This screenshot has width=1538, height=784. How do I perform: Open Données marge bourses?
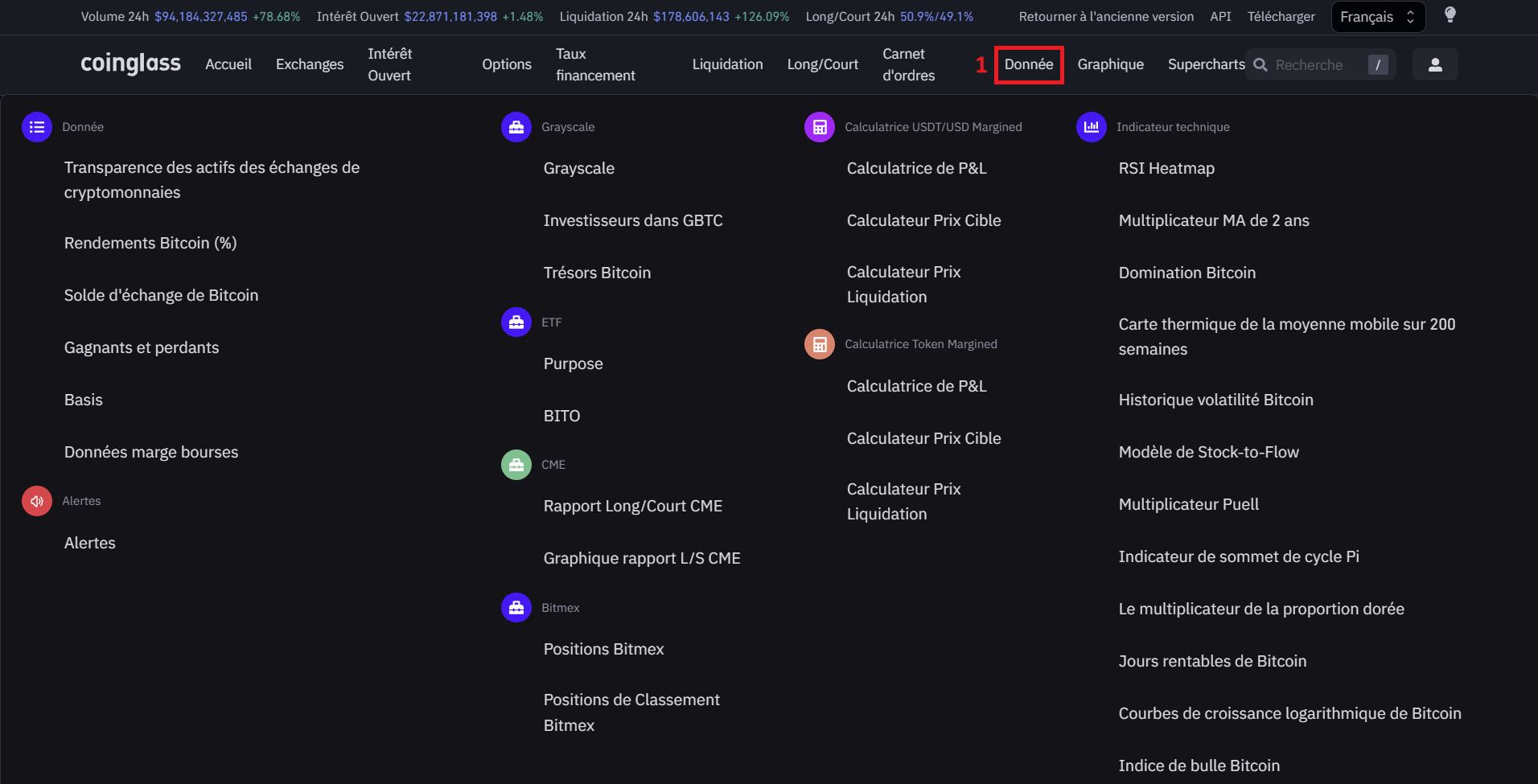point(151,452)
